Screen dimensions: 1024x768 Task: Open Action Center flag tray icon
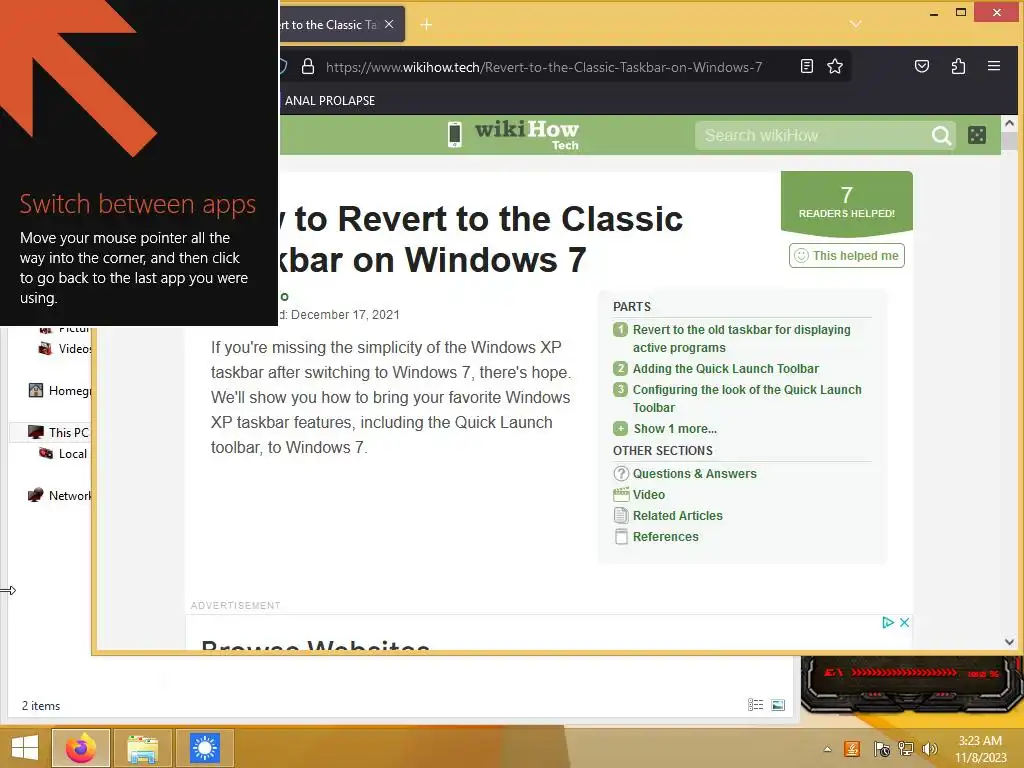click(881, 749)
